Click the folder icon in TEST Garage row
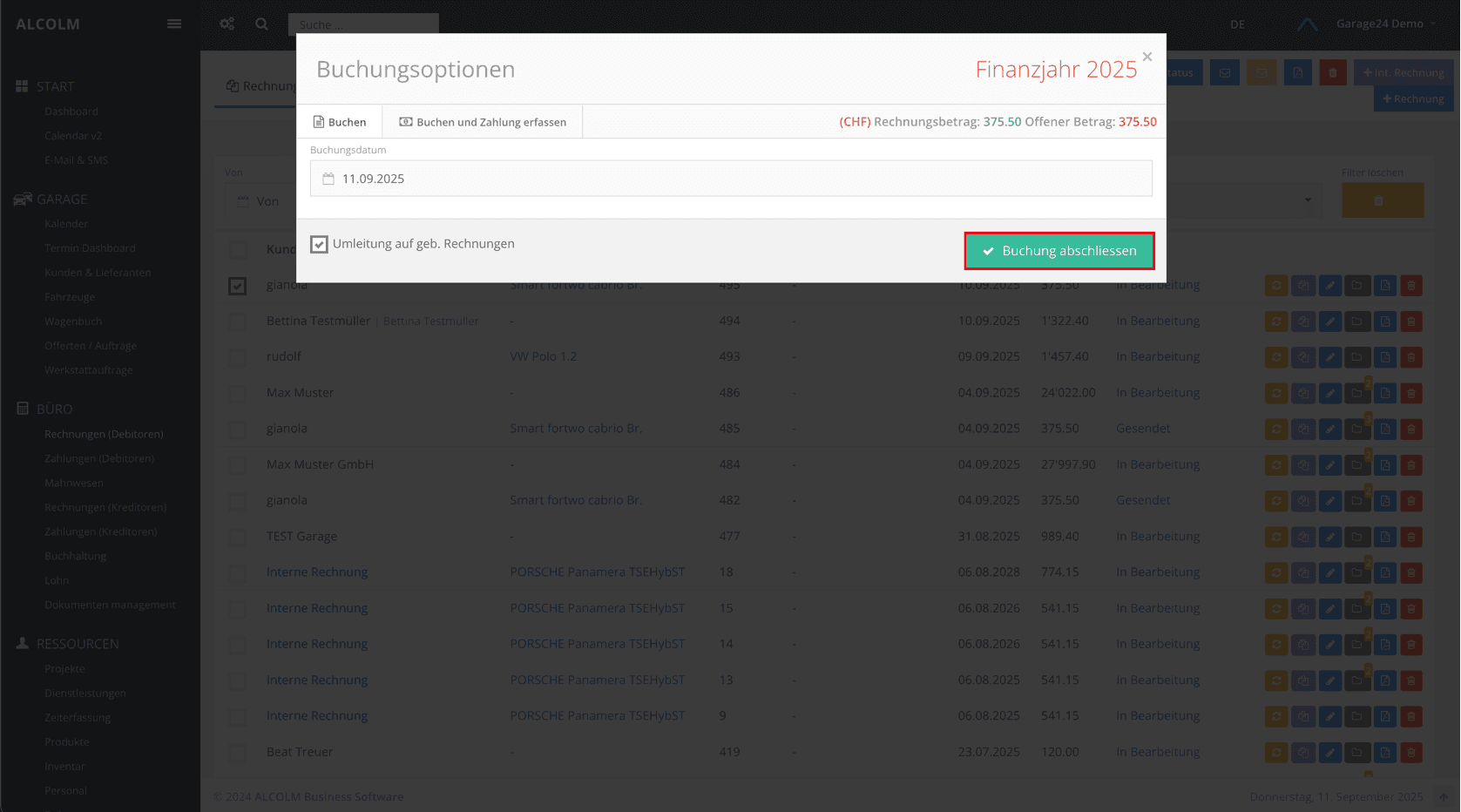 point(1357,537)
